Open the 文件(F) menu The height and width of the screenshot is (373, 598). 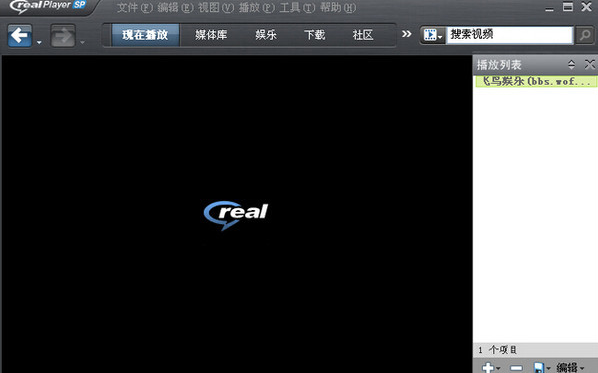135,8
